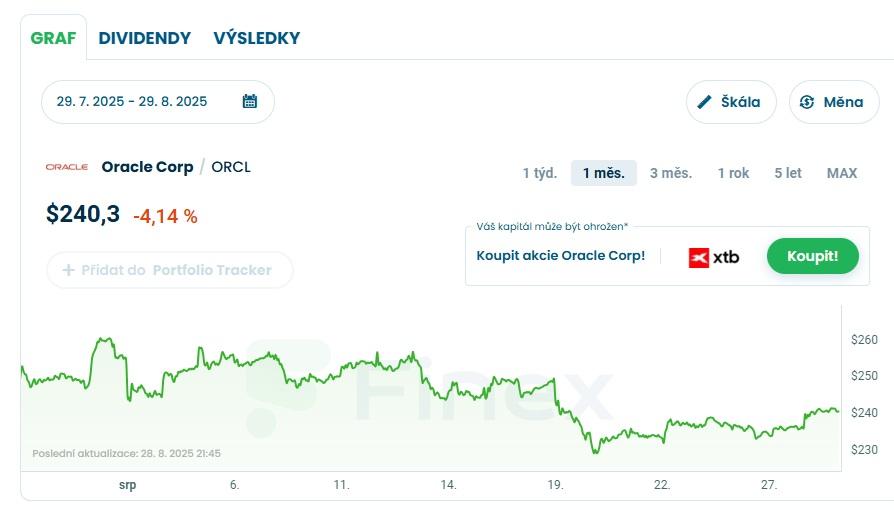Image resolution: width=894 pixels, height=510 pixels.
Task: Select the 1 měs. time range
Action: pos(603,173)
